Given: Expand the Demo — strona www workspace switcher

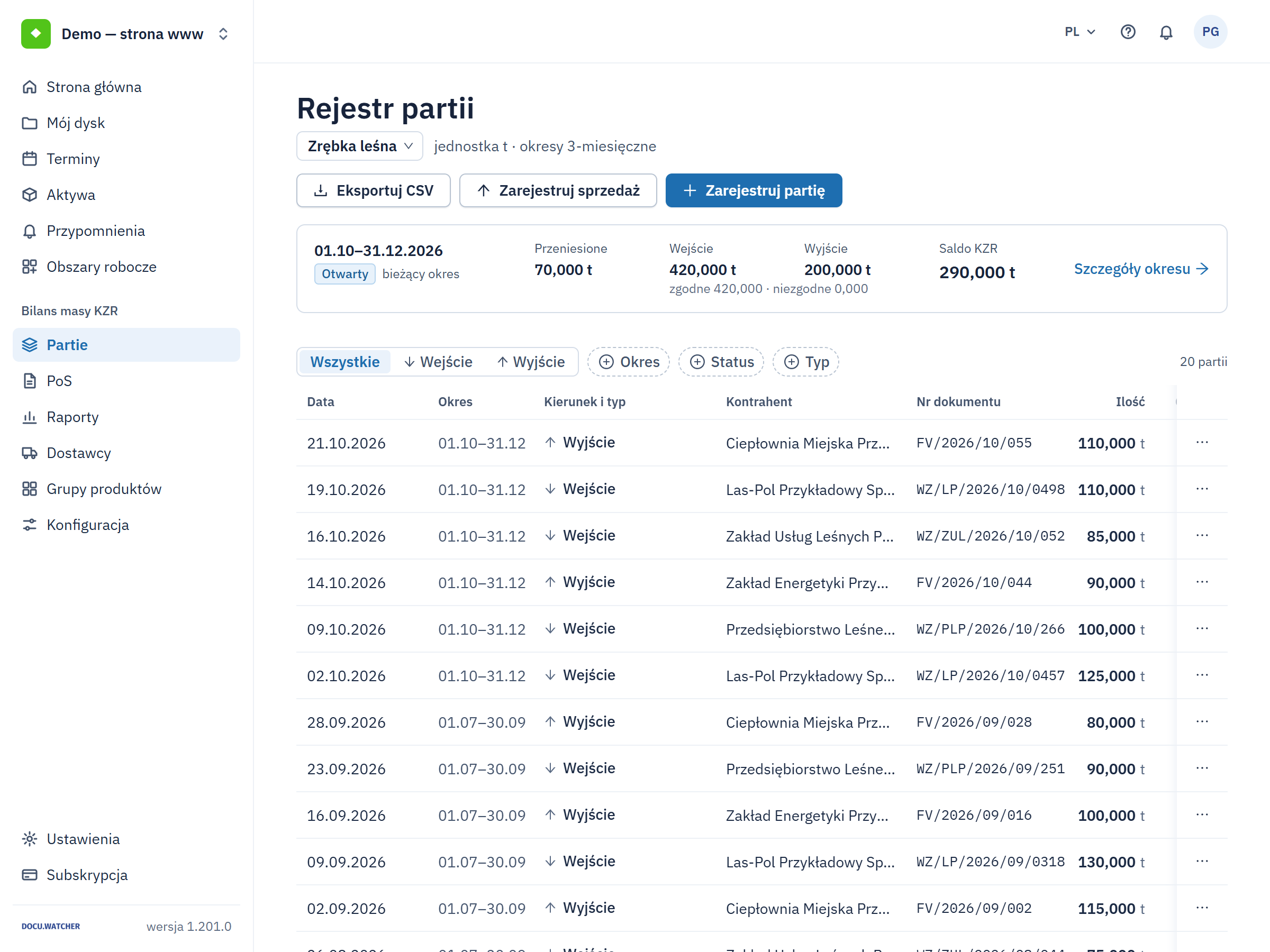Looking at the screenshot, I should click(126, 34).
